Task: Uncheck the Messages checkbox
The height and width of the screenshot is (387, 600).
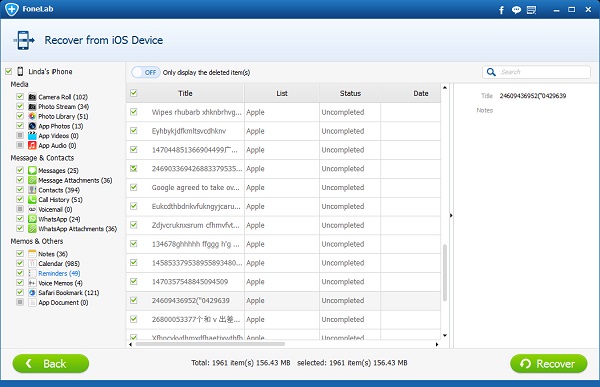Action: 20,170
